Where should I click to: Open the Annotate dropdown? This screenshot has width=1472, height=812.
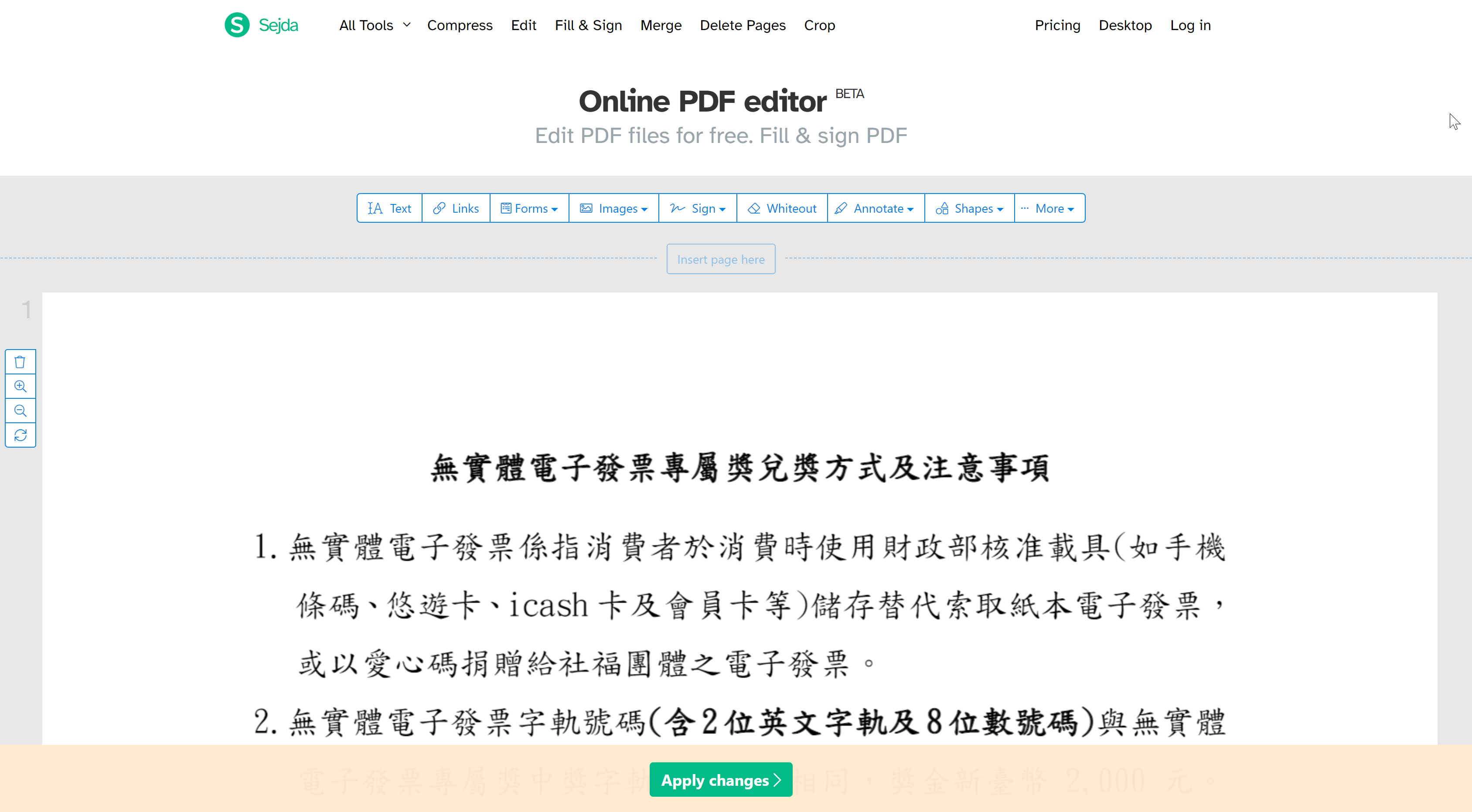coord(876,208)
